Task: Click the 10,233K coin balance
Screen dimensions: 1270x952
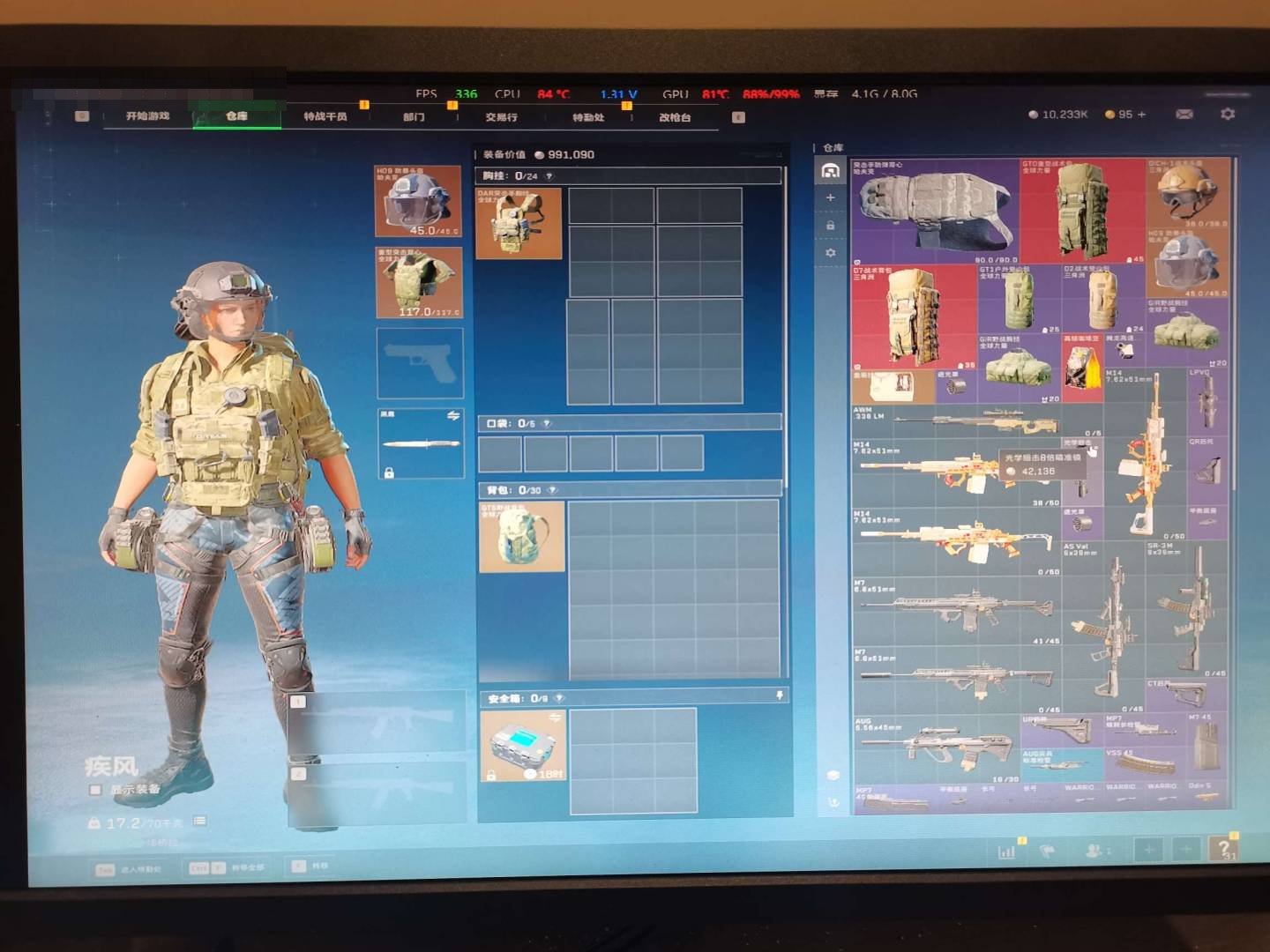Action: click(1058, 115)
